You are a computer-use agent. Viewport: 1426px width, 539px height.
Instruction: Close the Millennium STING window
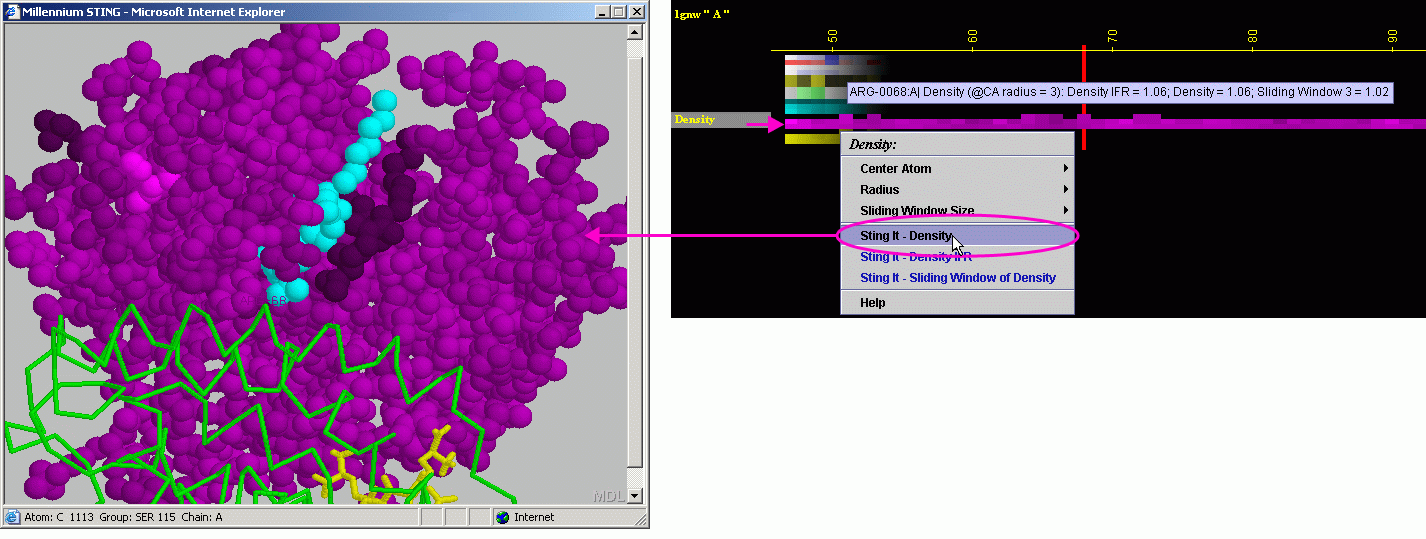tap(636, 12)
